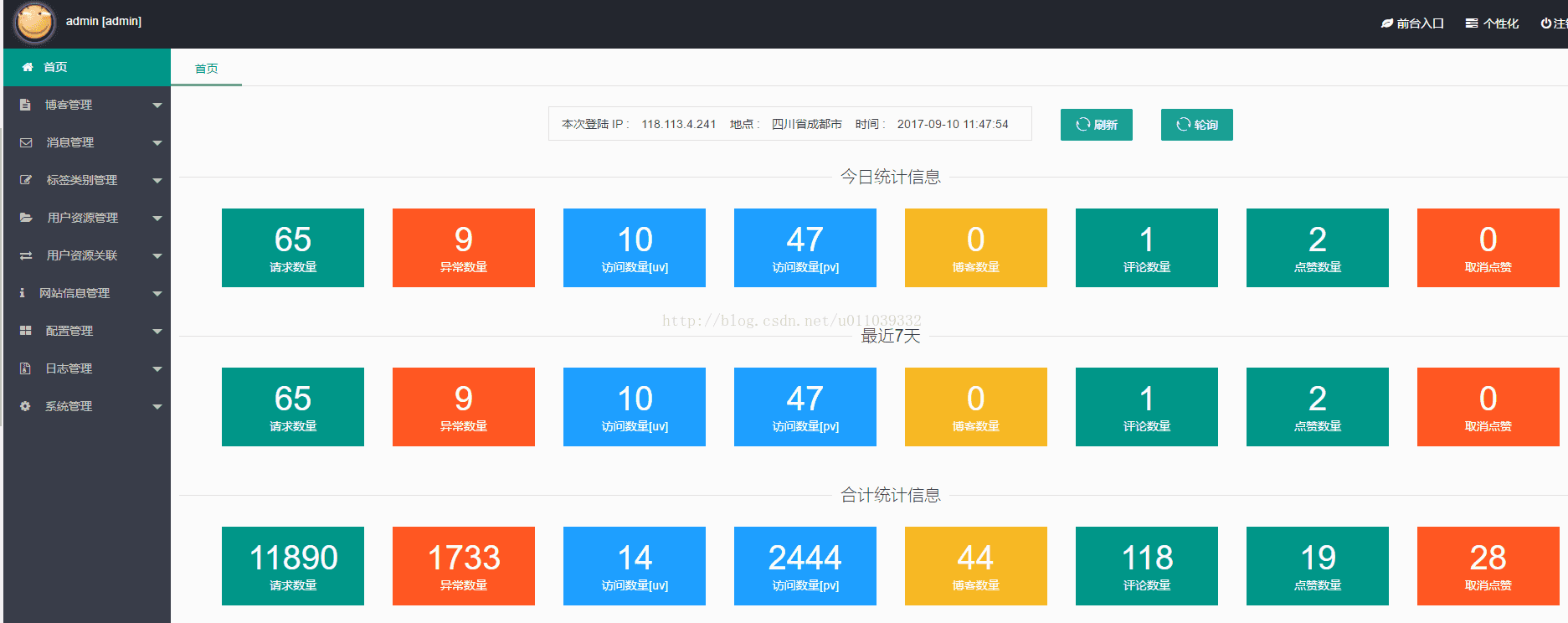The width and height of the screenshot is (1568, 623).
Task: Open the 博客管理 menu label
Action: pyautogui.click(x=69, y=105)
